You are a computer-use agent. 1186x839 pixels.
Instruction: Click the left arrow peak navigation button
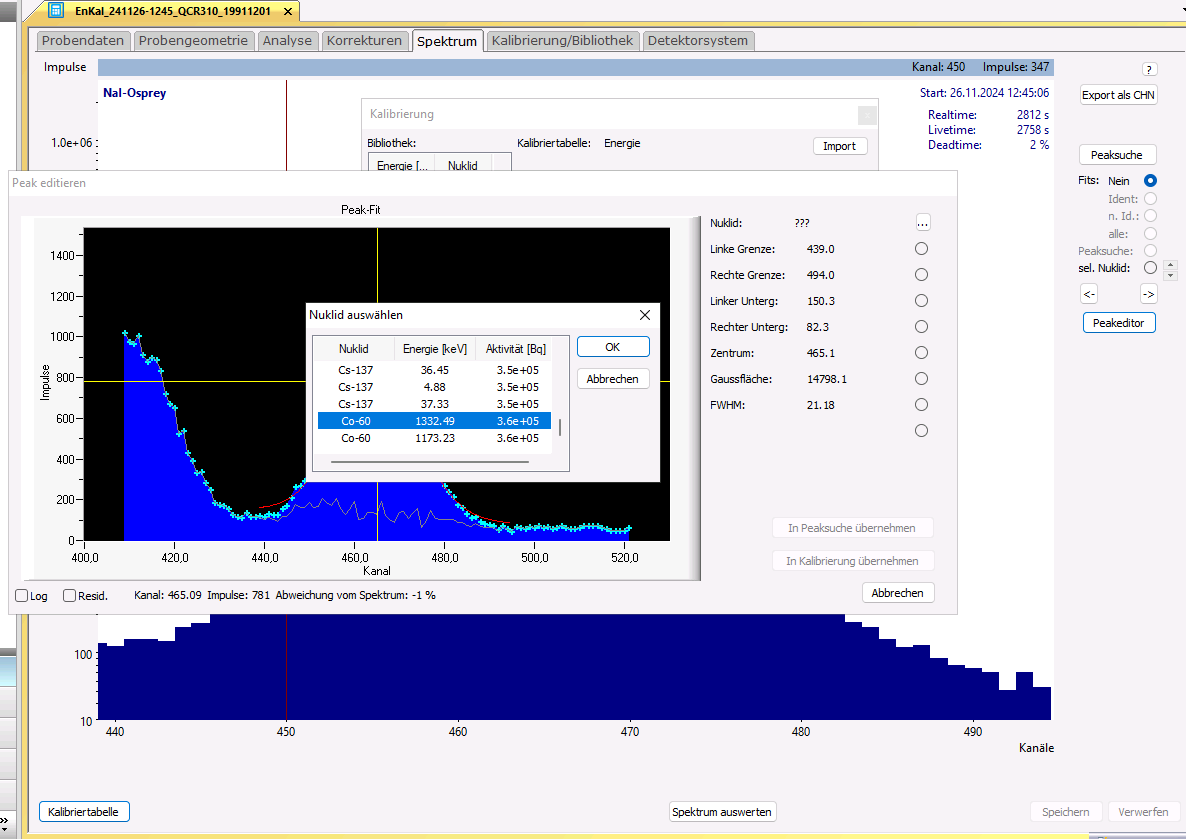coord(1089,294)
